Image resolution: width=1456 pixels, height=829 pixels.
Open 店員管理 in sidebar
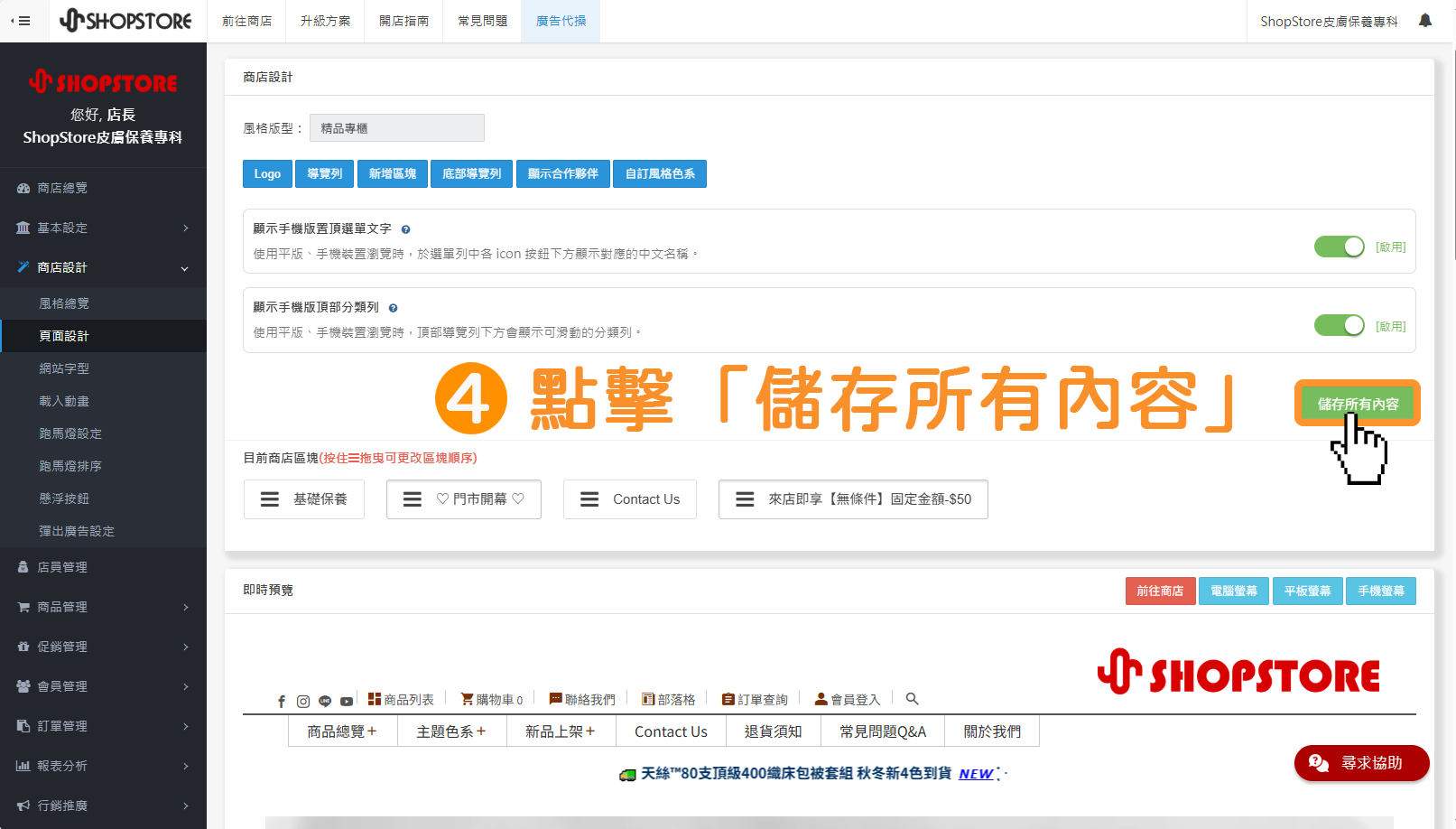coord(103,567)
